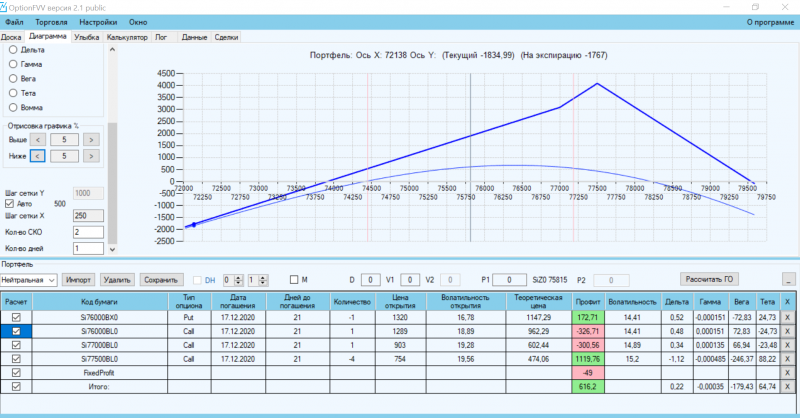Click the right arrow next to Ниже percentage
The height and width of the screenshot is (418, 800).
(x=91, y=156)
